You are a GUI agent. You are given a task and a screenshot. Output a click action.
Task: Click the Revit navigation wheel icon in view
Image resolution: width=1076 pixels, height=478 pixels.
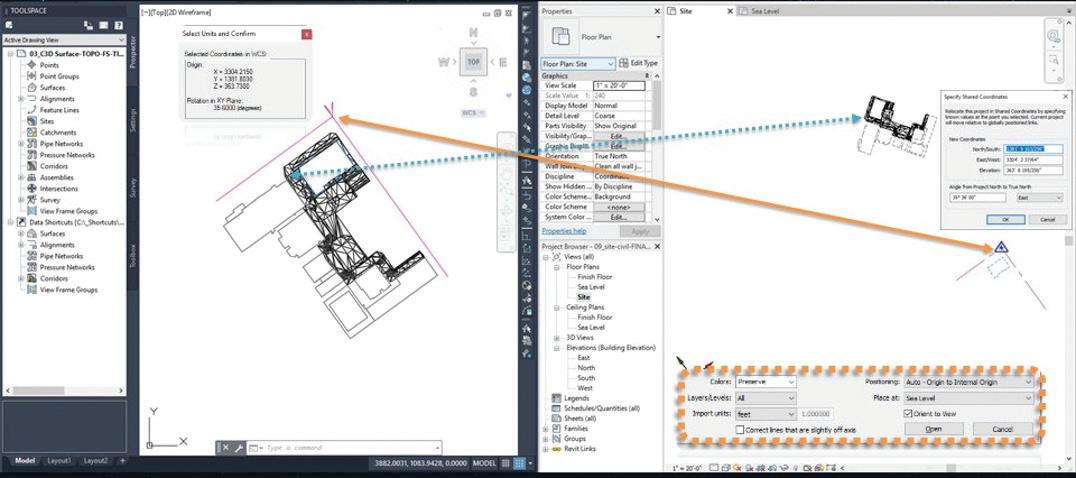click(1053, 36)
